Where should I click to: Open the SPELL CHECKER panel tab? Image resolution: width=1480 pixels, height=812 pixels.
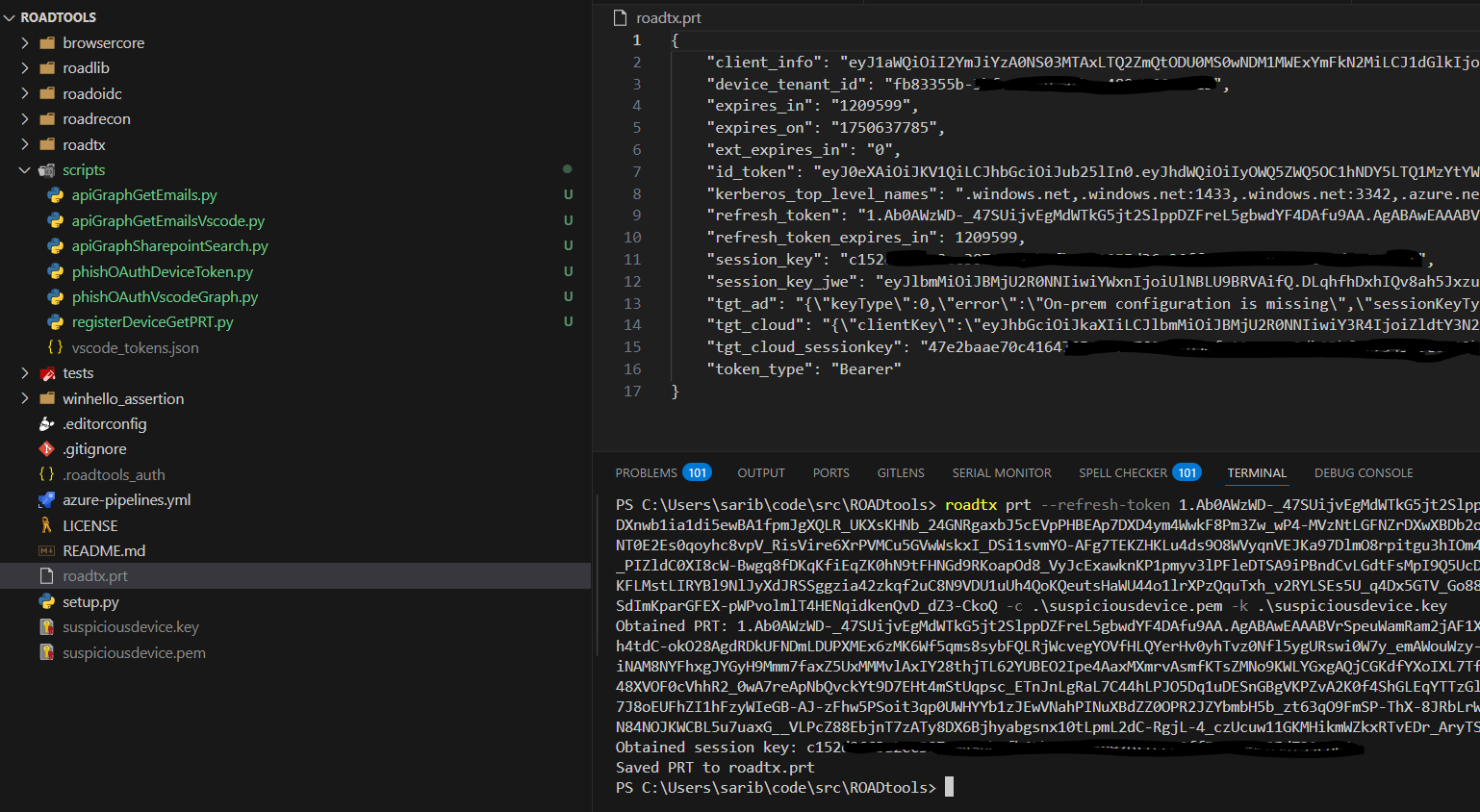point(1122,473)
